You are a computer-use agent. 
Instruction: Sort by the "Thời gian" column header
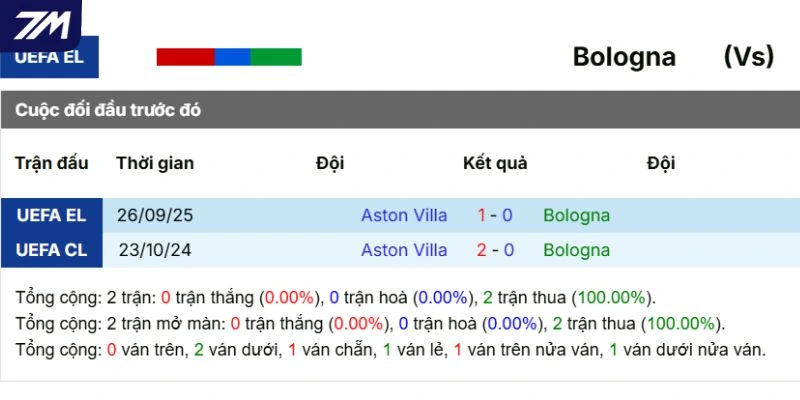click(155, 163)
